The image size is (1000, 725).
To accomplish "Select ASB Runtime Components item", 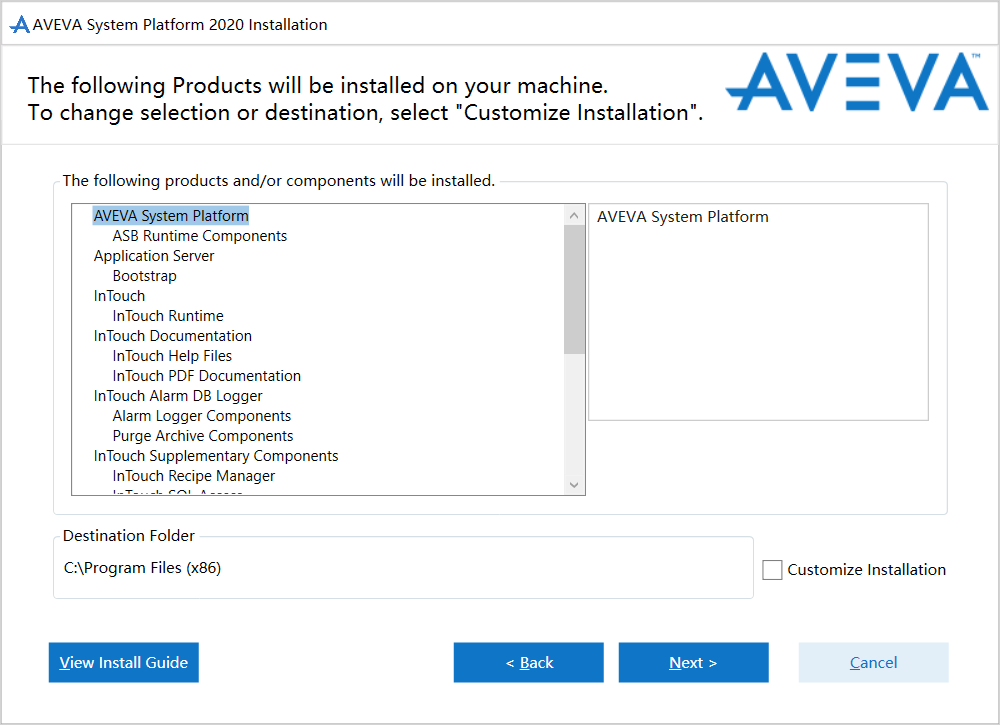I will (200, 236).
